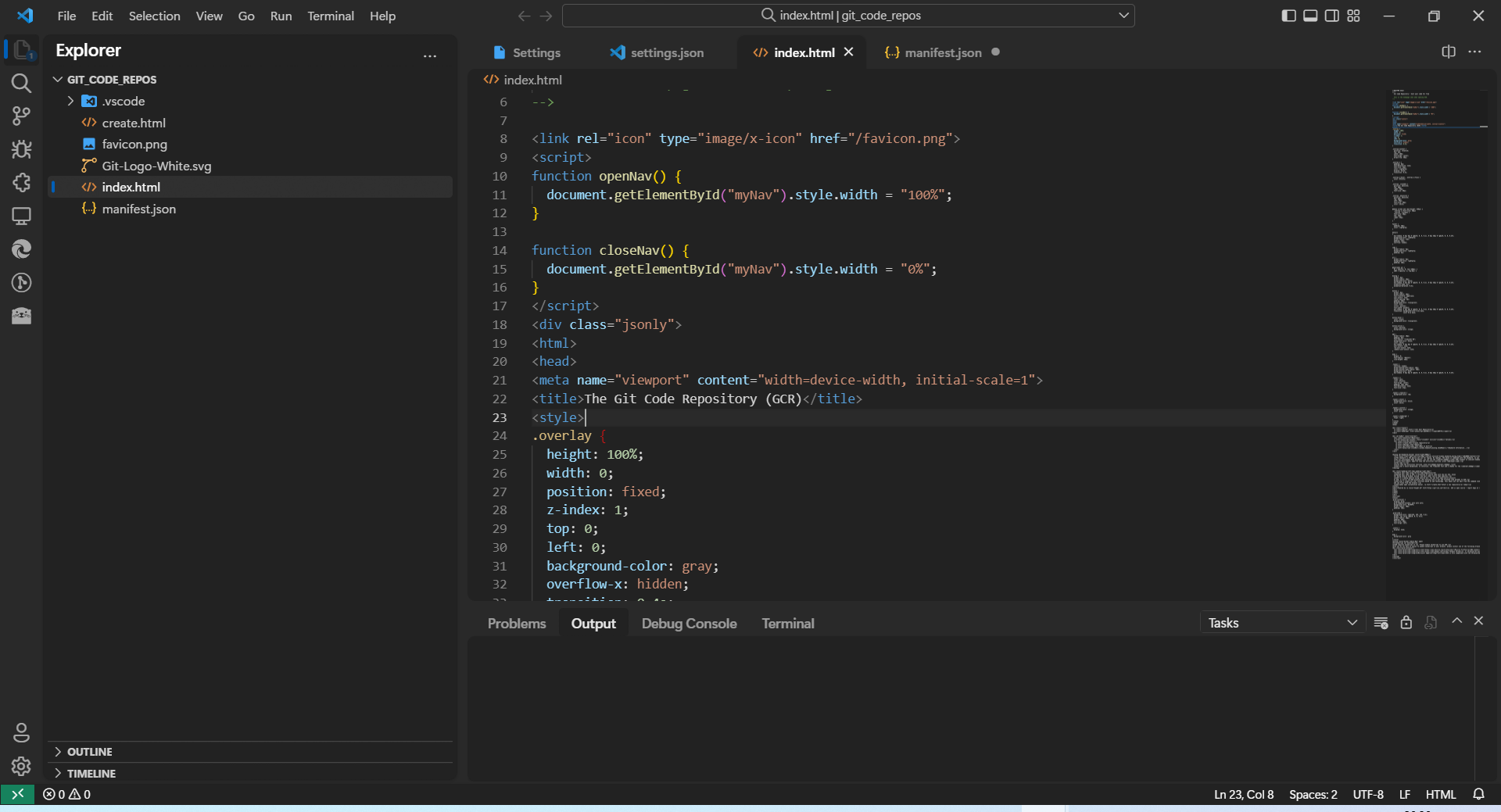Open the Help menu
Screen dimensions: 1501x812
(382, 16)
